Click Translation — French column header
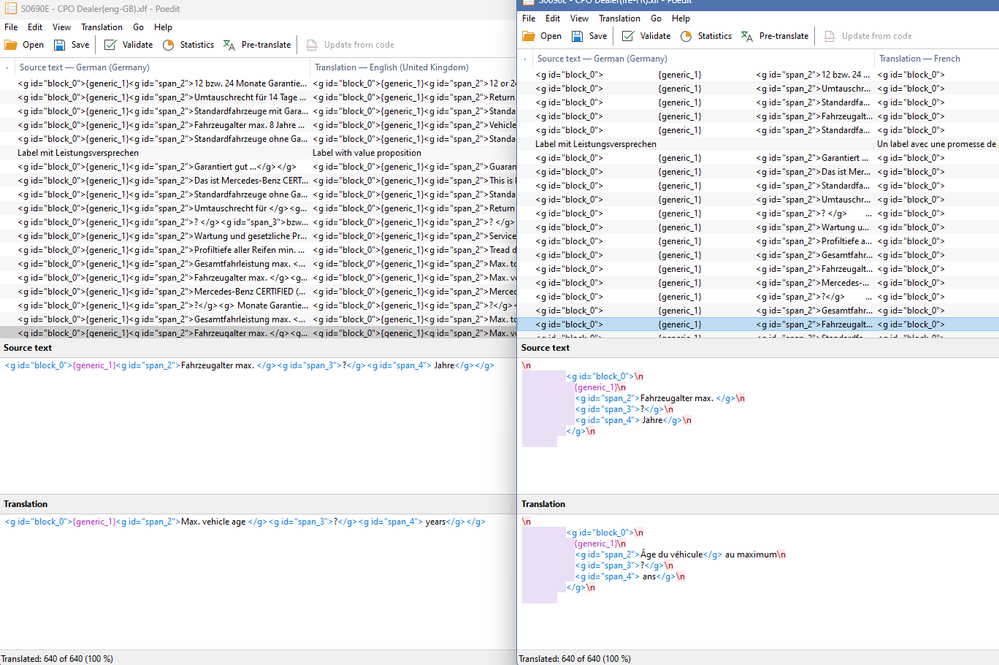Screen dimensions: 999x665 tap(918, 58)
